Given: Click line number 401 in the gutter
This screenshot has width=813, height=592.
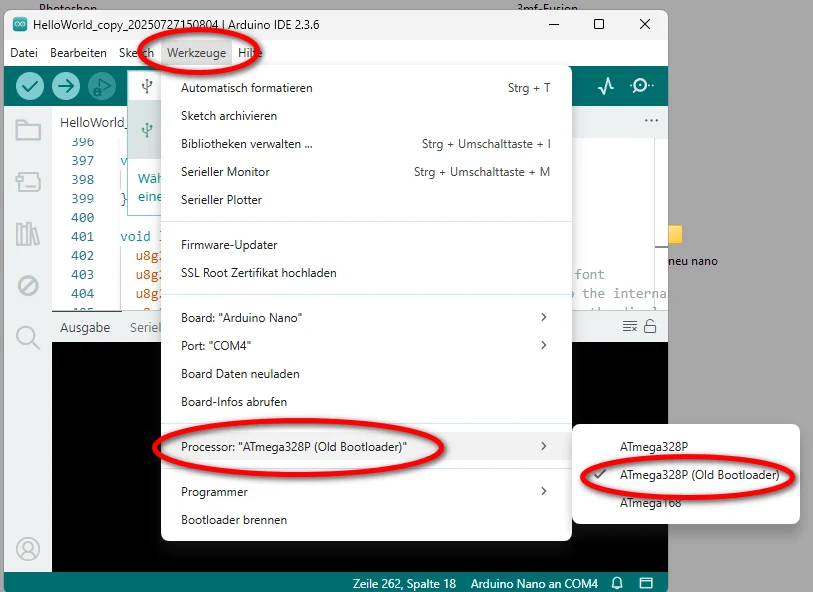Looking at the screenshot, I should tap(82, 236).
